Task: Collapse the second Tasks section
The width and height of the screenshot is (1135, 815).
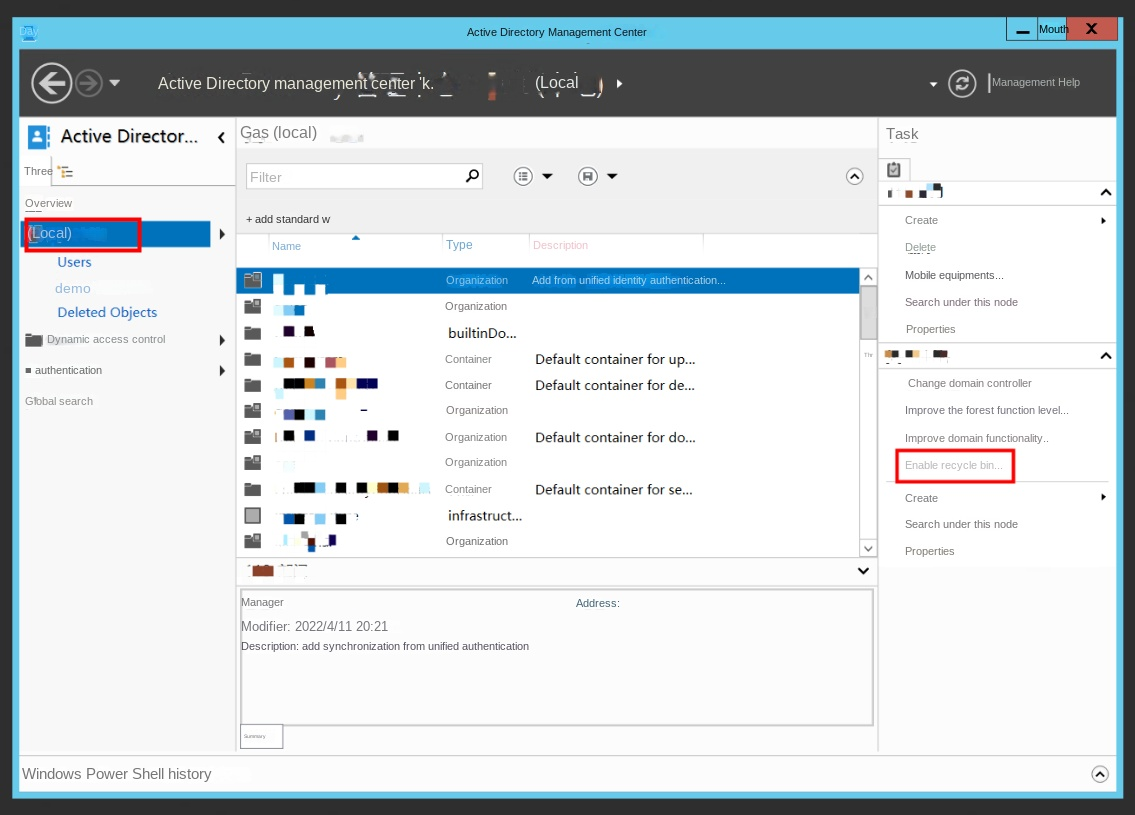Action: pos(1106,355)
